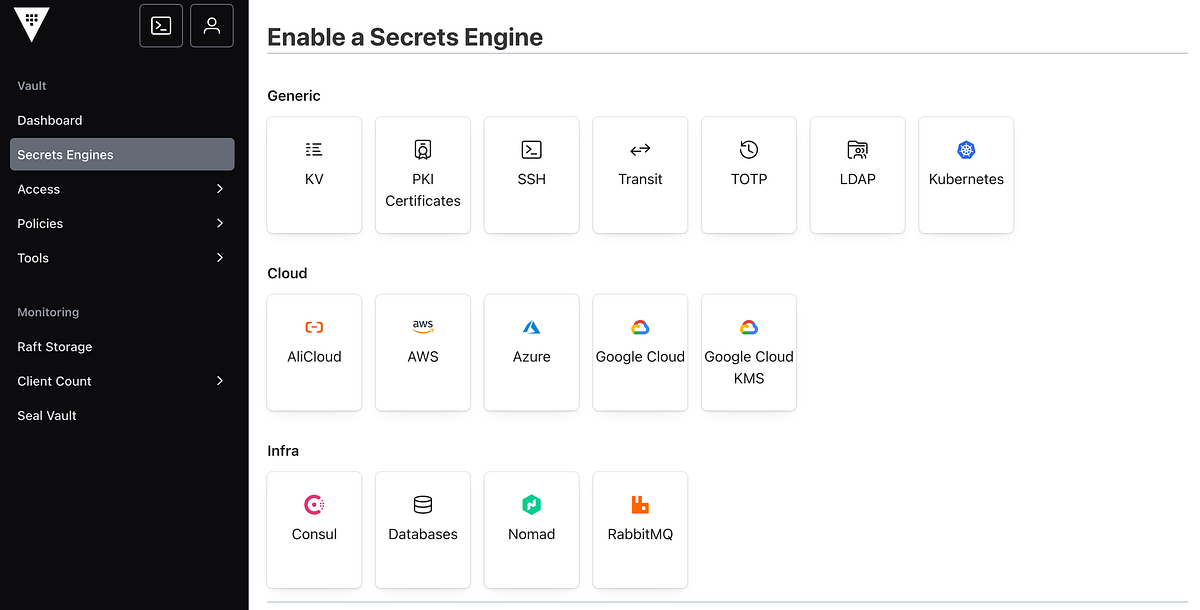Click Seal Vault in sidebar
The width and height of the screenshot is (1200, 610).
tap(122, 415)
